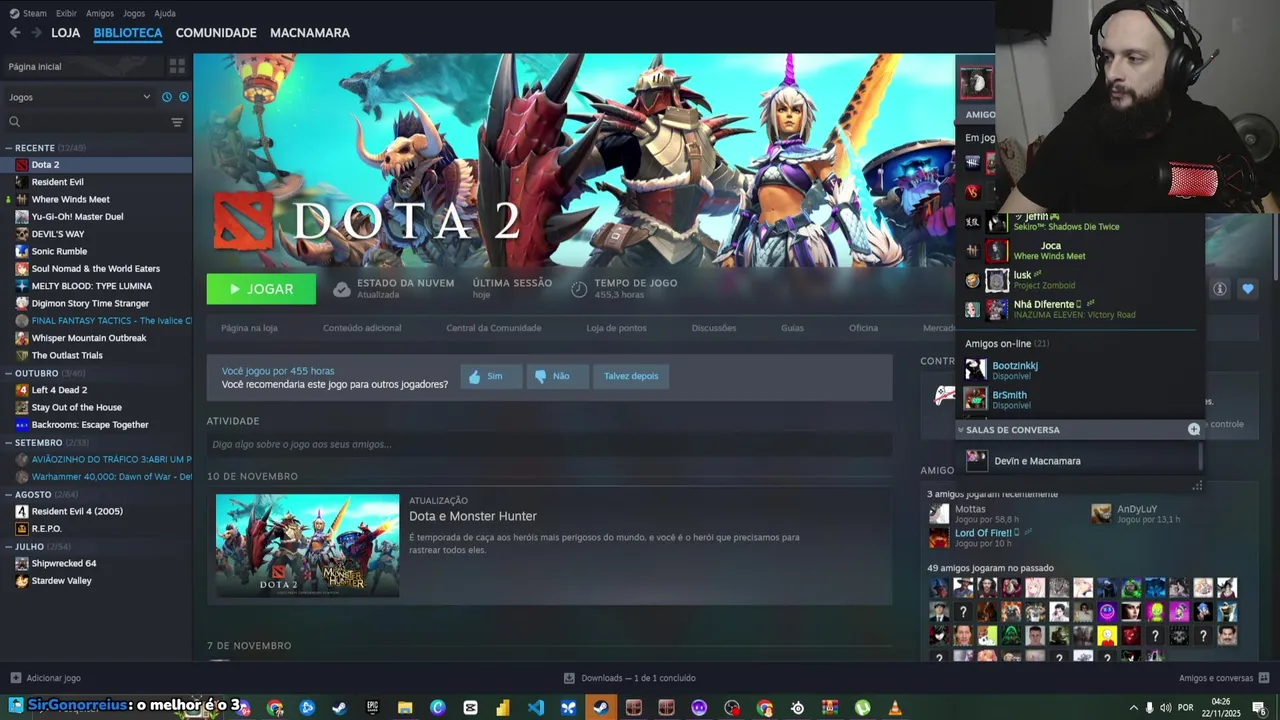This screenshot has height=720, width=1280.
Task: Click the Stardew Valley game icon
Action: tap(21, 580)
